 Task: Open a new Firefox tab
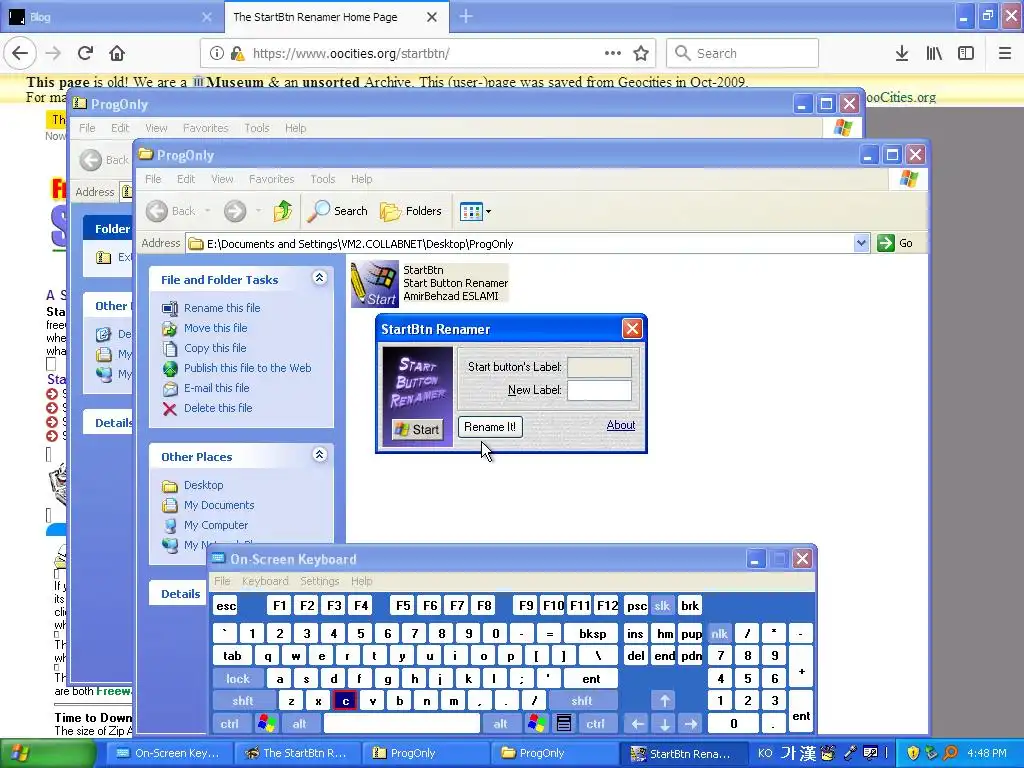click(466, 16)
